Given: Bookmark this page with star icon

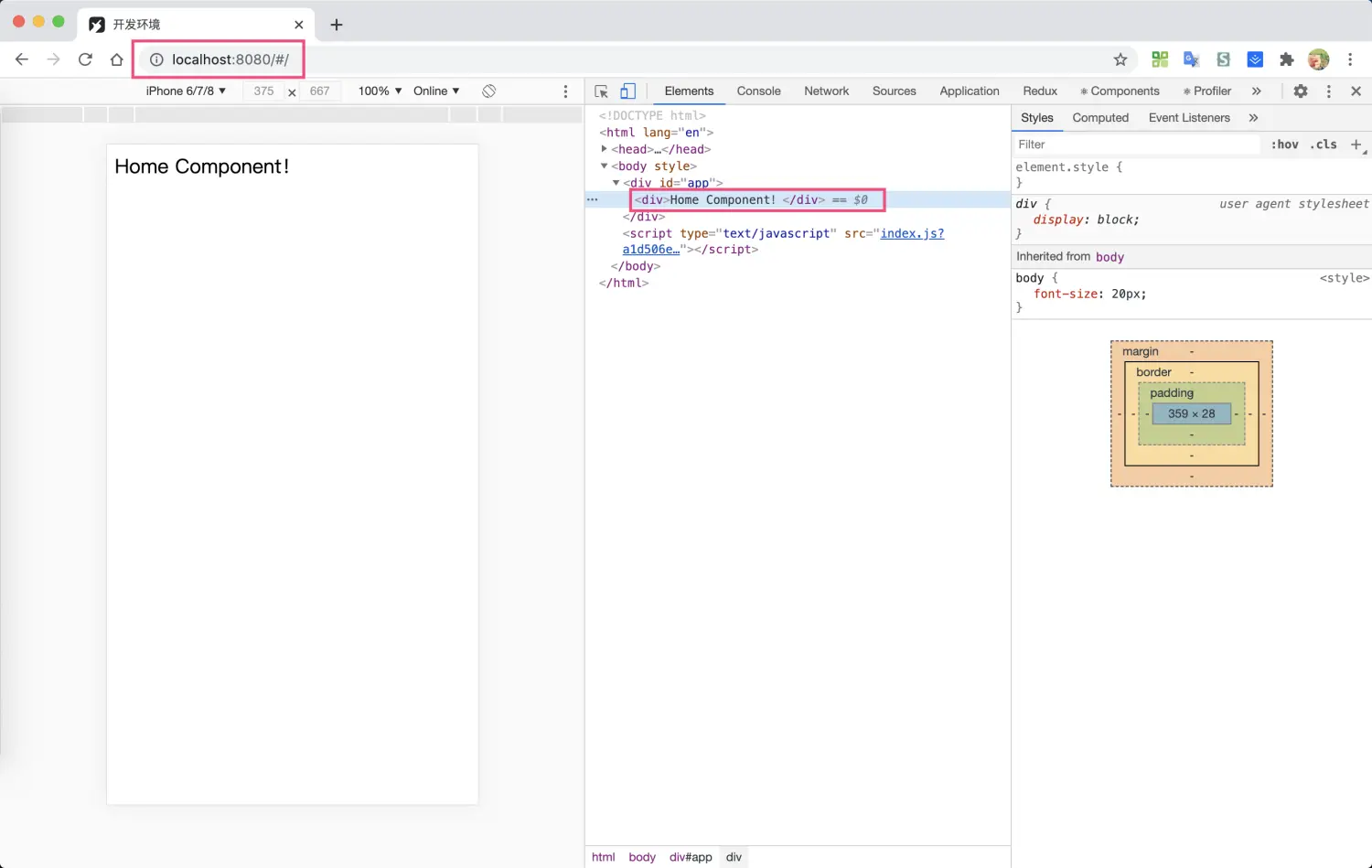Looking at the screenshot, I should click(x=1120, y=59).
